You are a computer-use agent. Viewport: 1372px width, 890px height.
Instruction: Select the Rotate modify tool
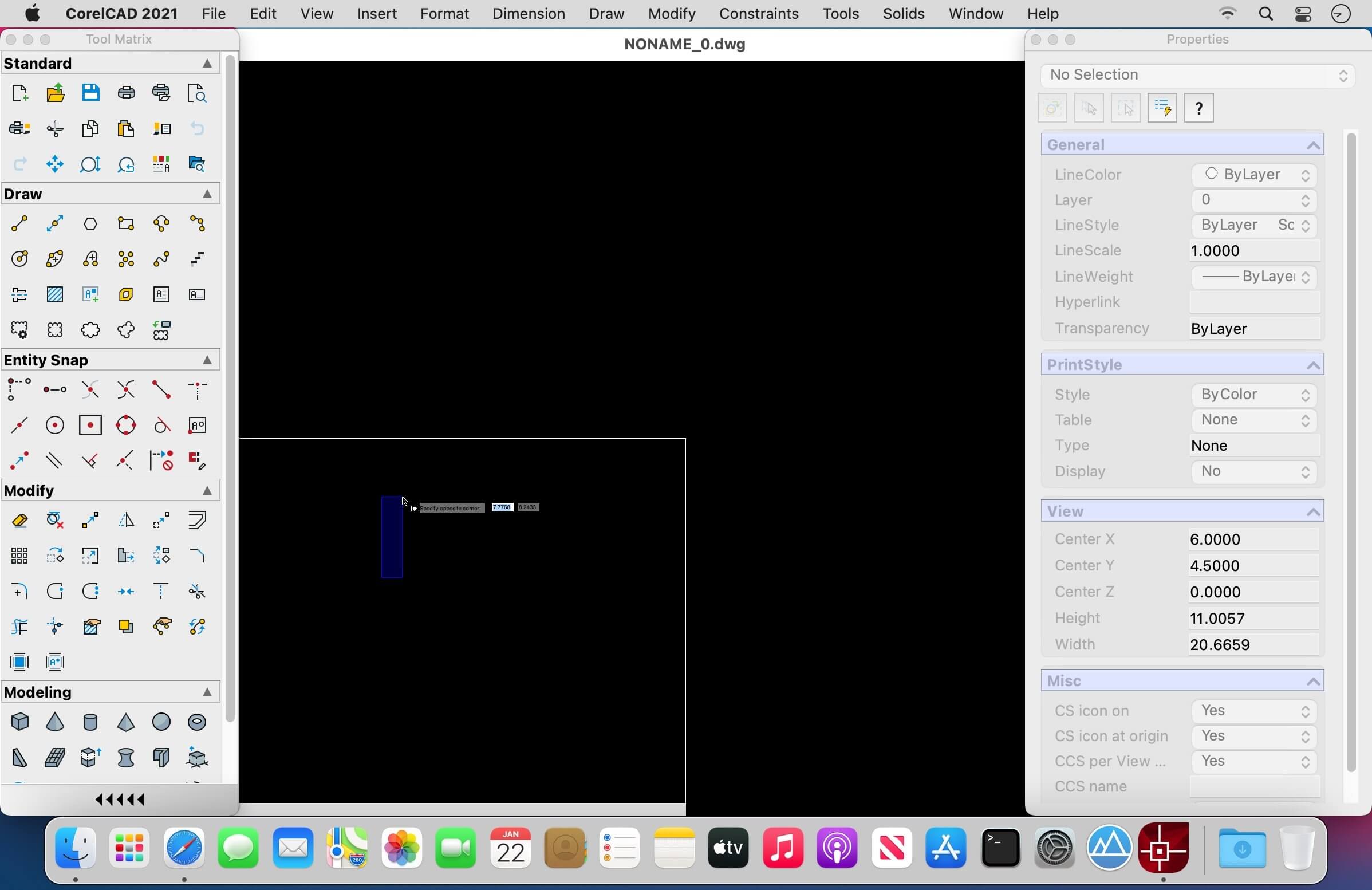55,554
